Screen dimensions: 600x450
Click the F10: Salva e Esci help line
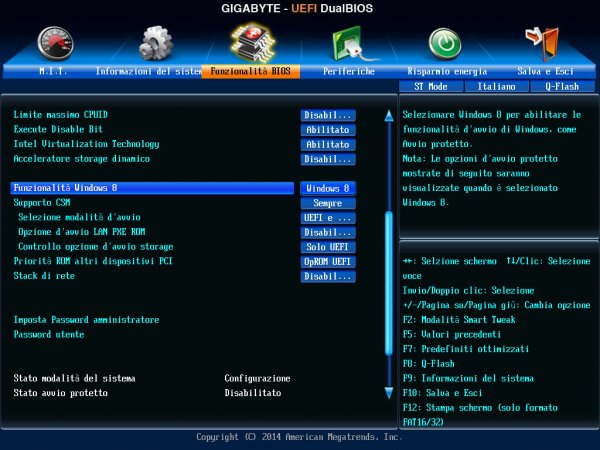click(442, 393)
